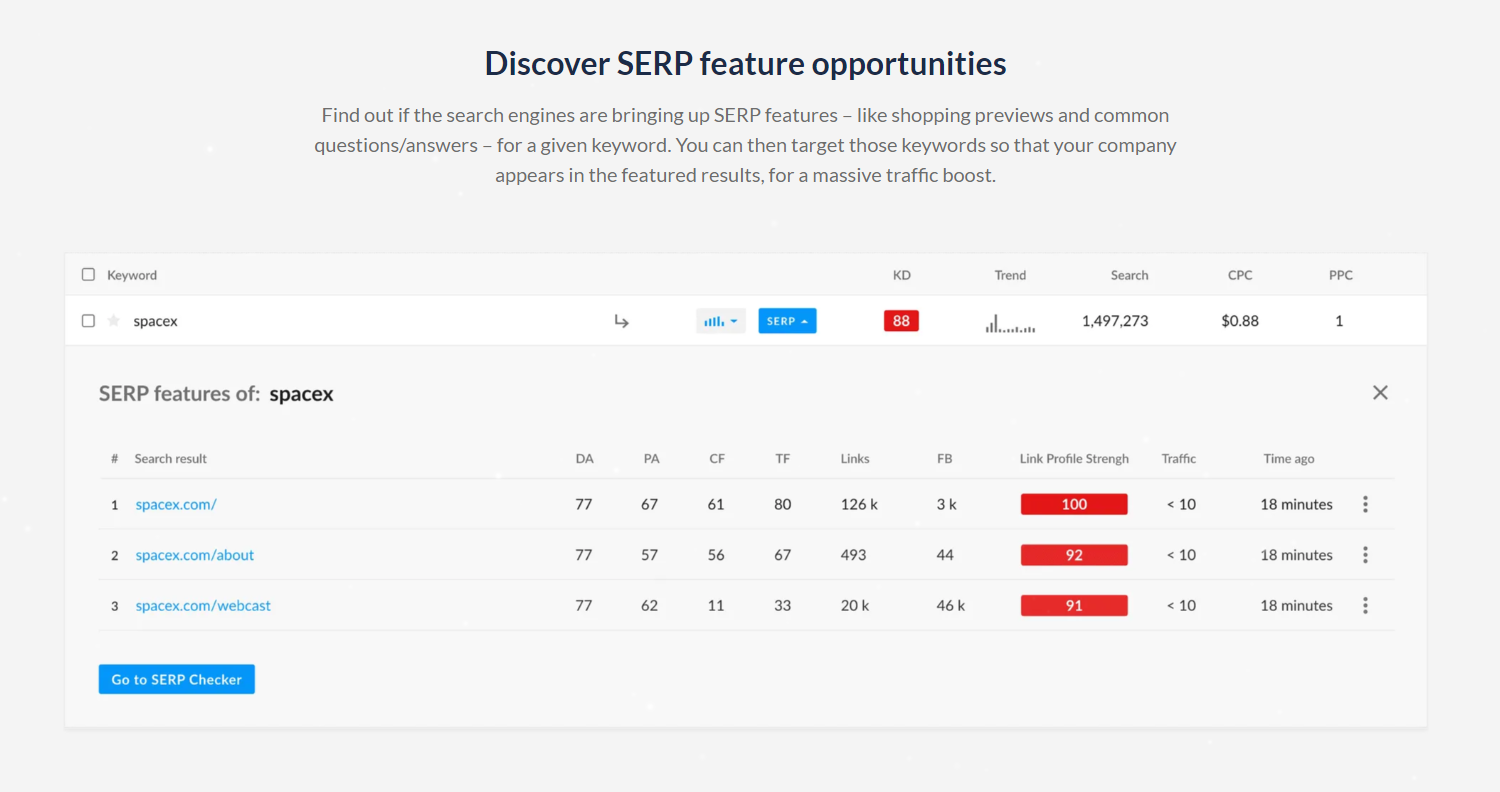This screenshot has width=1500, height=792.
Task: Click the Links column header
Action: coord(855,459)
